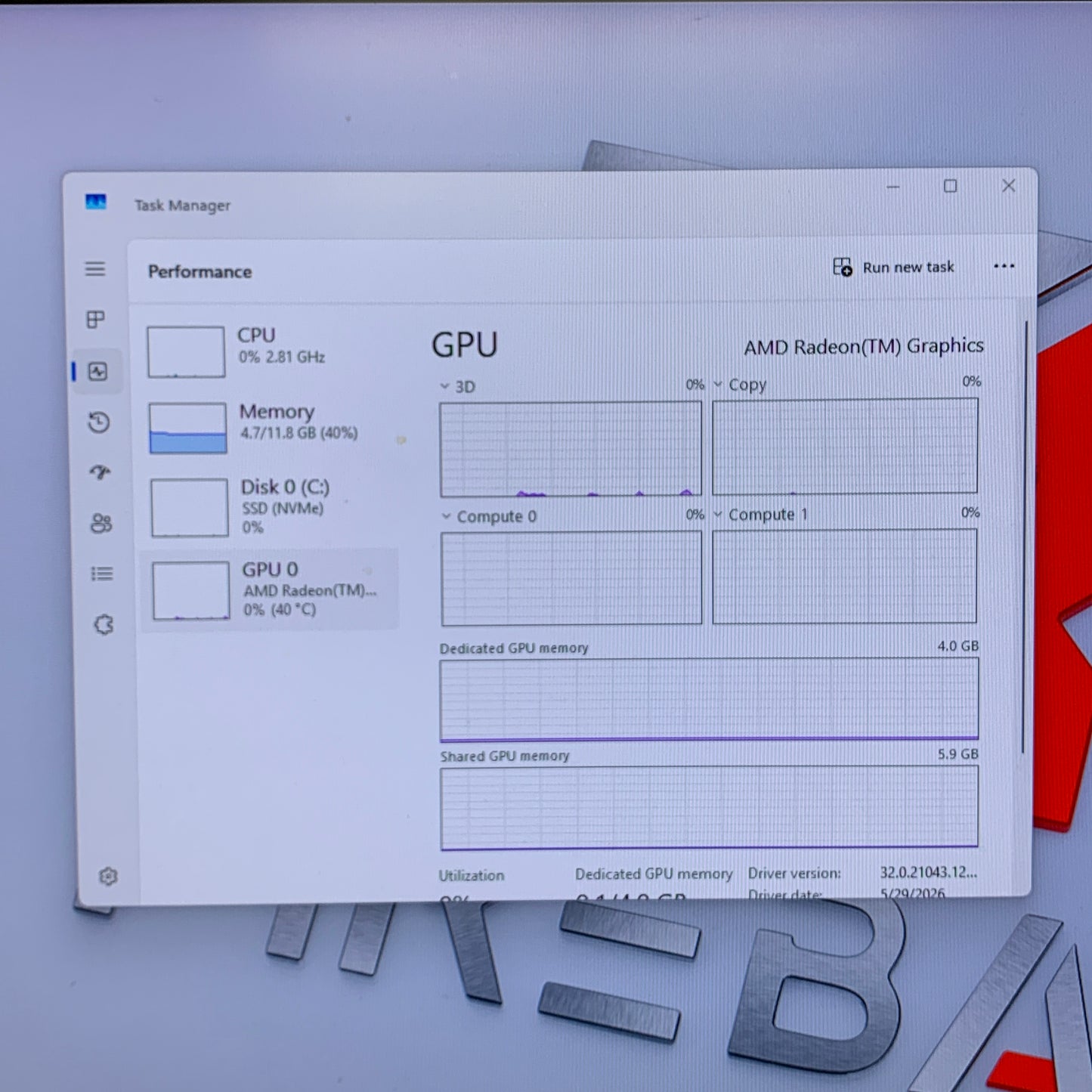Image resolution: width=1092 pixels, height=1092 pixels.
Task: Open the three-dot more options menu
Action: [1004, 266]
